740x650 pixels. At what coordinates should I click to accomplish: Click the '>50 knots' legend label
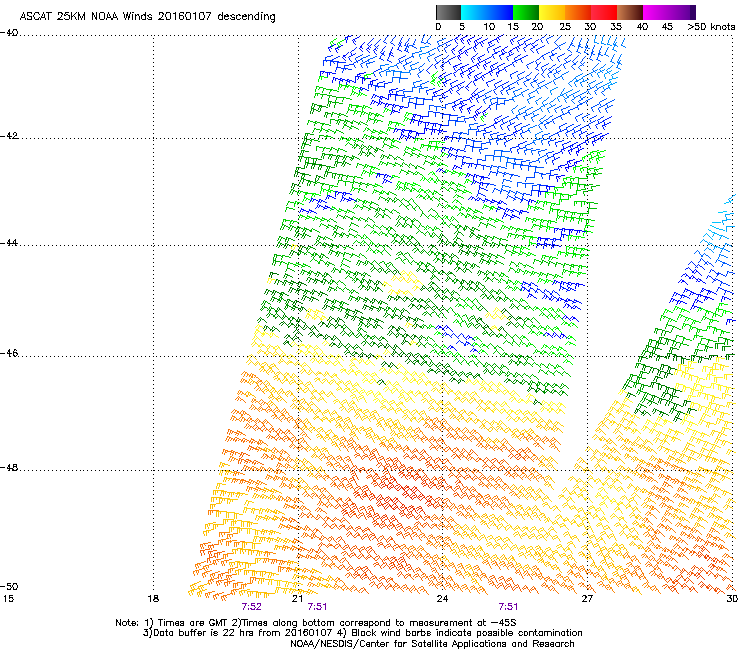[x=711, y=27]
